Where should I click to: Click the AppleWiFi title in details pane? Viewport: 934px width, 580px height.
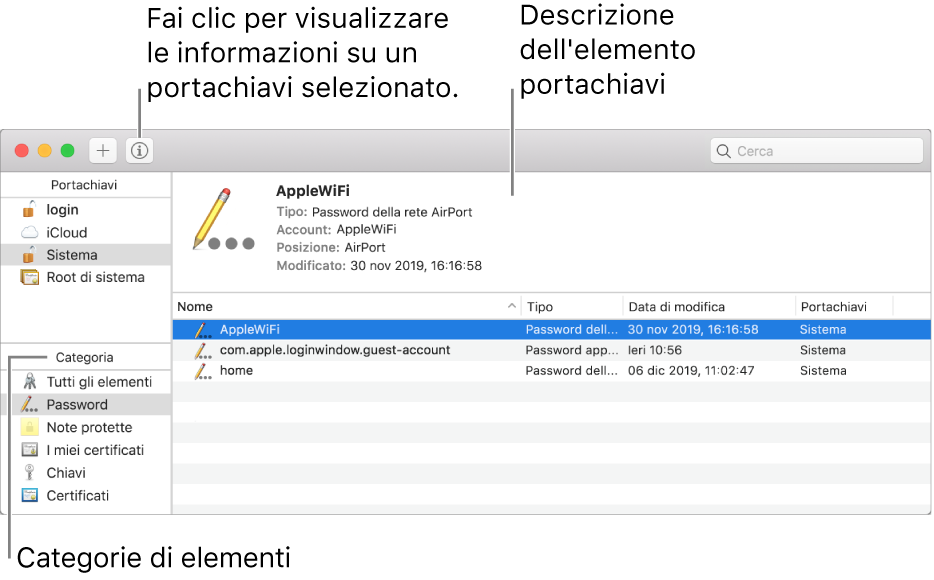click(313, 191)
